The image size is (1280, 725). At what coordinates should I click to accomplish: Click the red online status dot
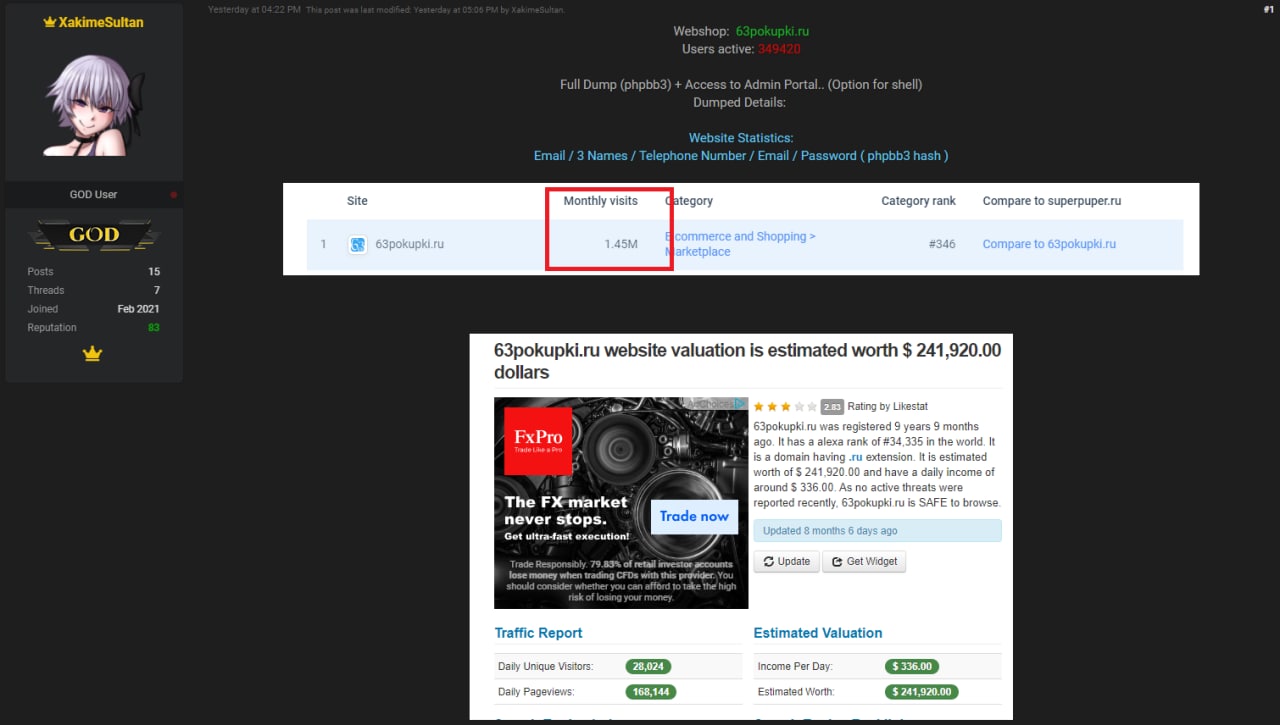tap(174, 195)
